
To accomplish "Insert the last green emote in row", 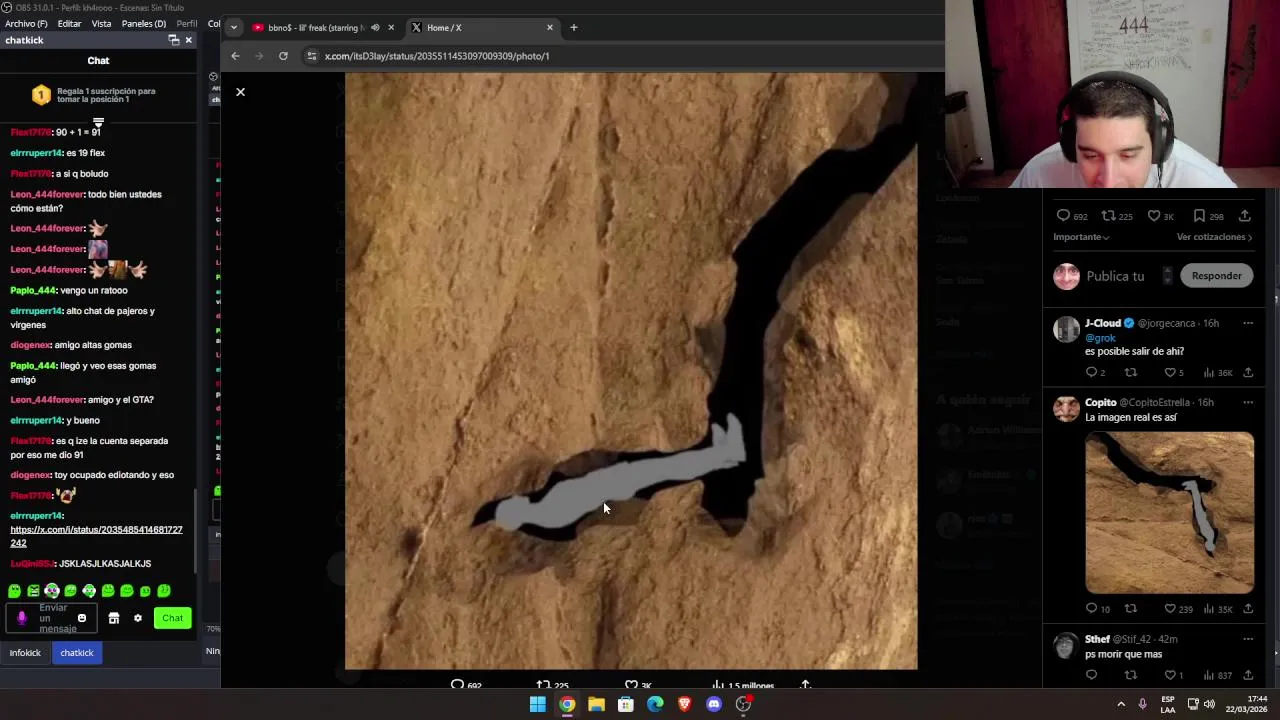I will 164,591.
